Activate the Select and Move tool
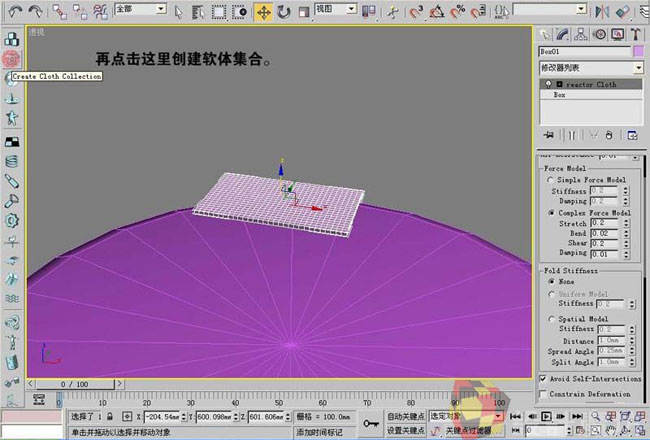Screen dimensions: 650x440 (x=263, y=12)
